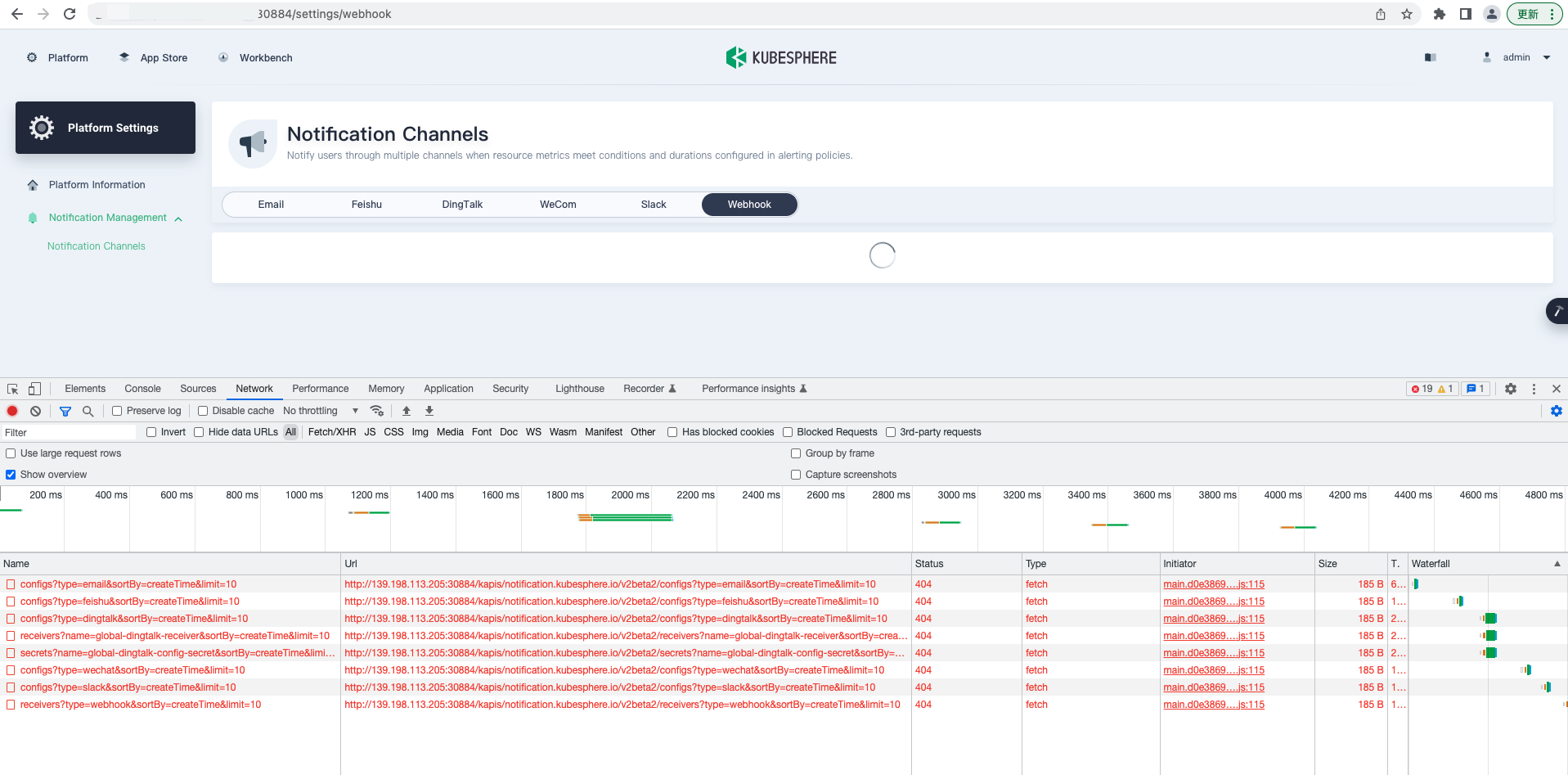1568x775 pixels.
Task: Stop recording the network log
Action: point(12,410)
